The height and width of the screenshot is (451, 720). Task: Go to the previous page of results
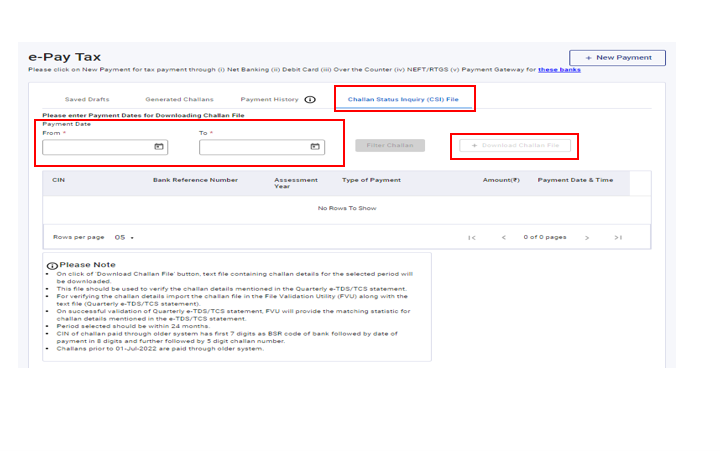point(503,237)
